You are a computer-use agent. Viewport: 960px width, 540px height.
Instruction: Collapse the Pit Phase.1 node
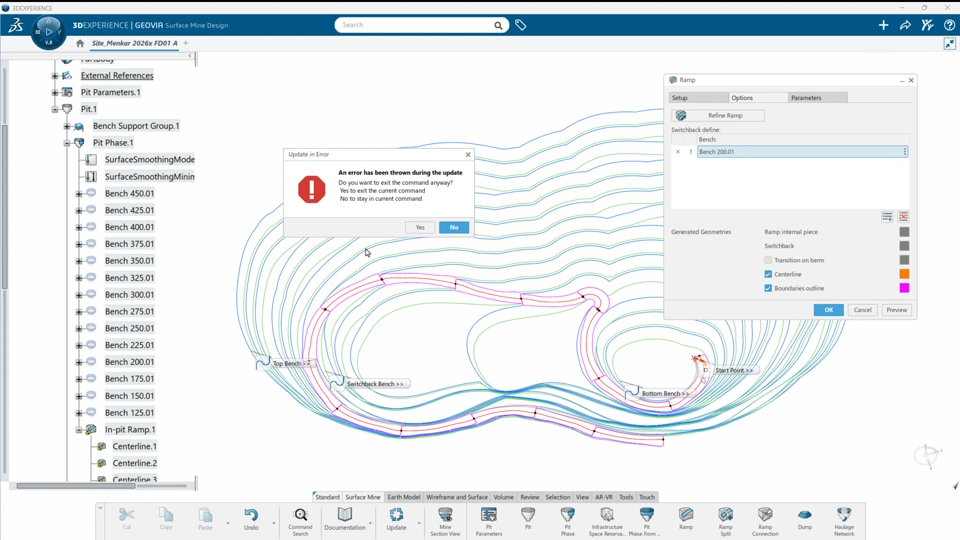67,143
